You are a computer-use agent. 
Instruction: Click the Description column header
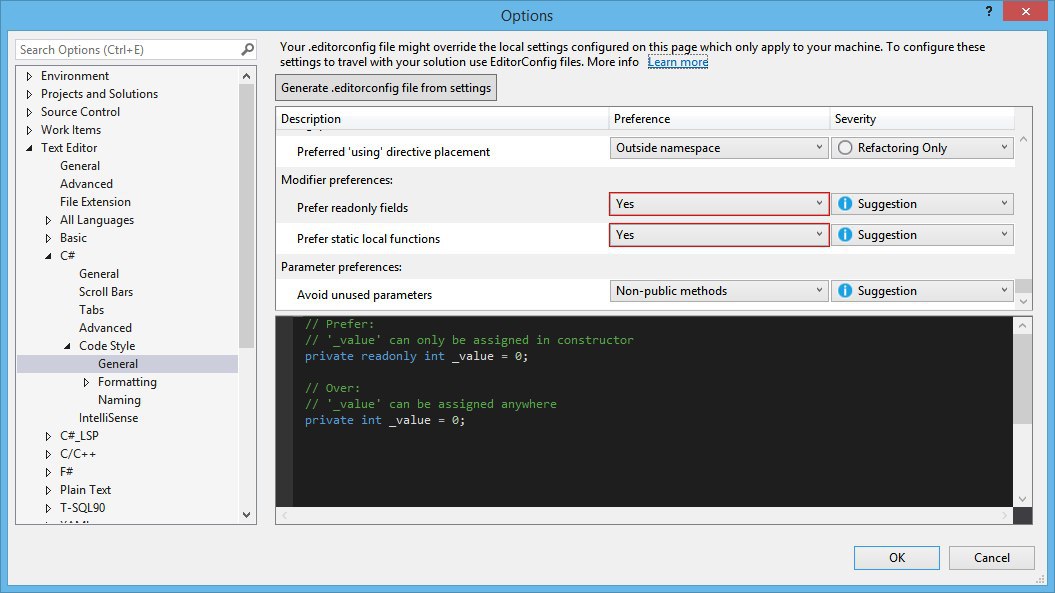coord(442,118)
